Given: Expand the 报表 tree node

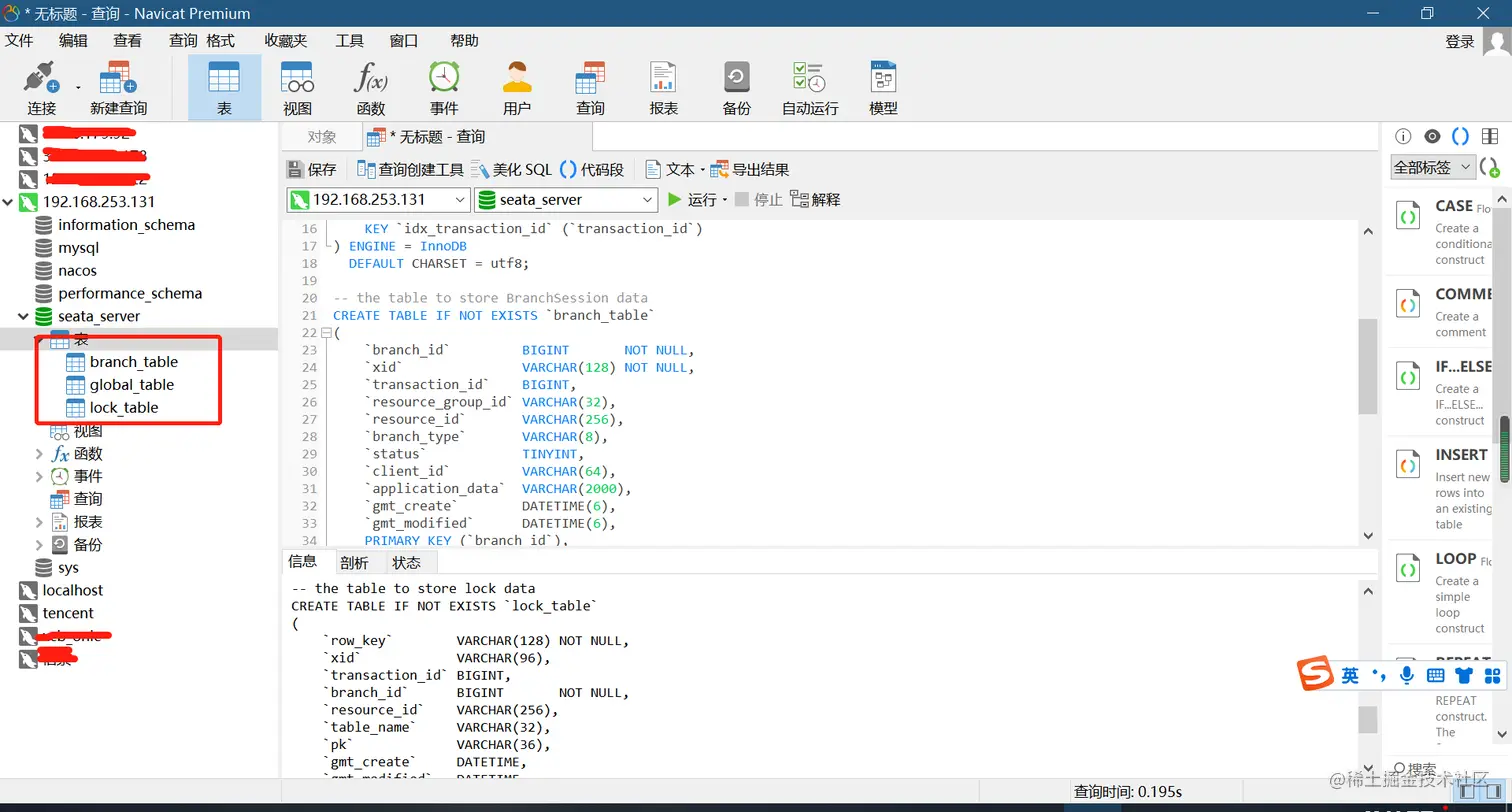Looking at the screenshot, I should point(39,522).
